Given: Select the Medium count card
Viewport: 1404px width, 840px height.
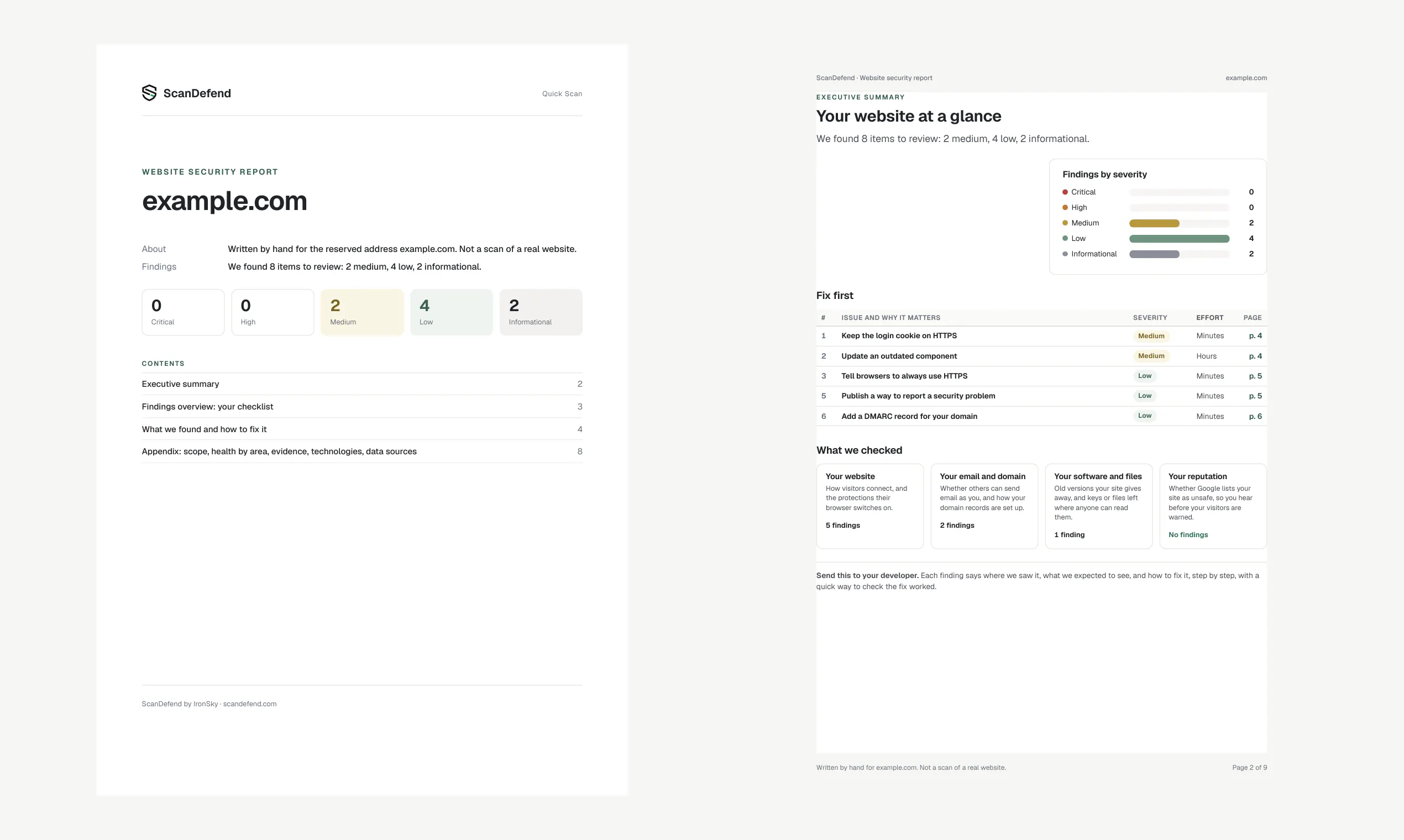Looking at the screenshot, I should [x=362, y=312].
